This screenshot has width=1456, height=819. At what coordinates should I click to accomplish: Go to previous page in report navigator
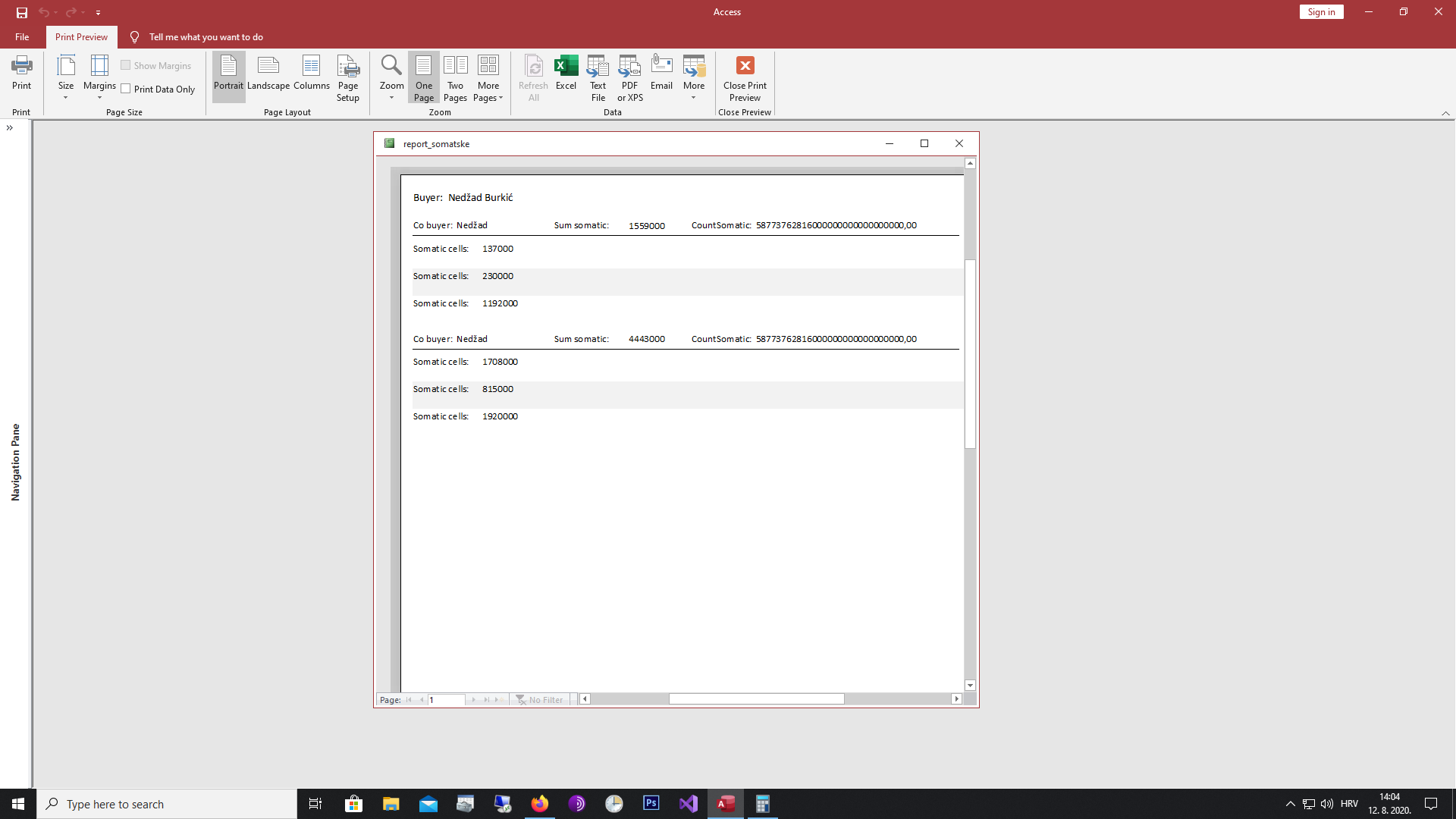421,700
